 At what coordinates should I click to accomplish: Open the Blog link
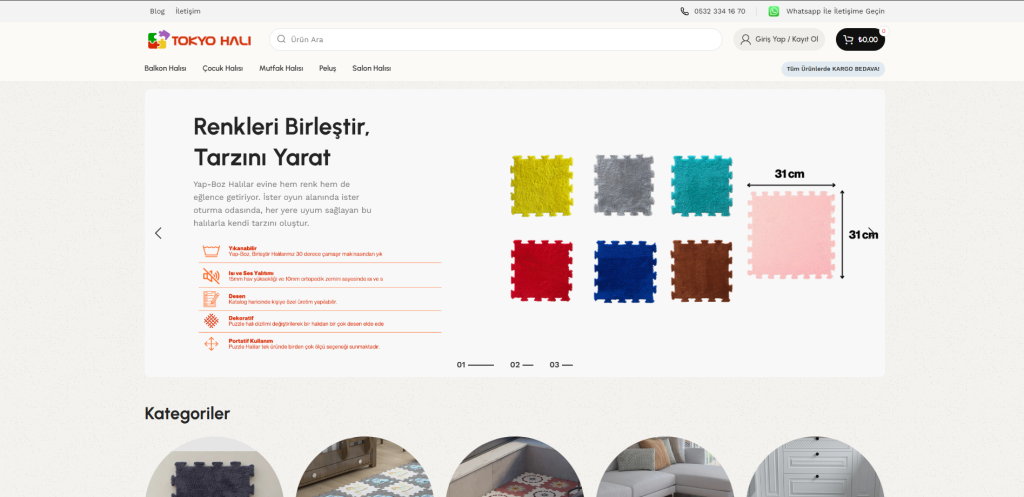[157, 11]
